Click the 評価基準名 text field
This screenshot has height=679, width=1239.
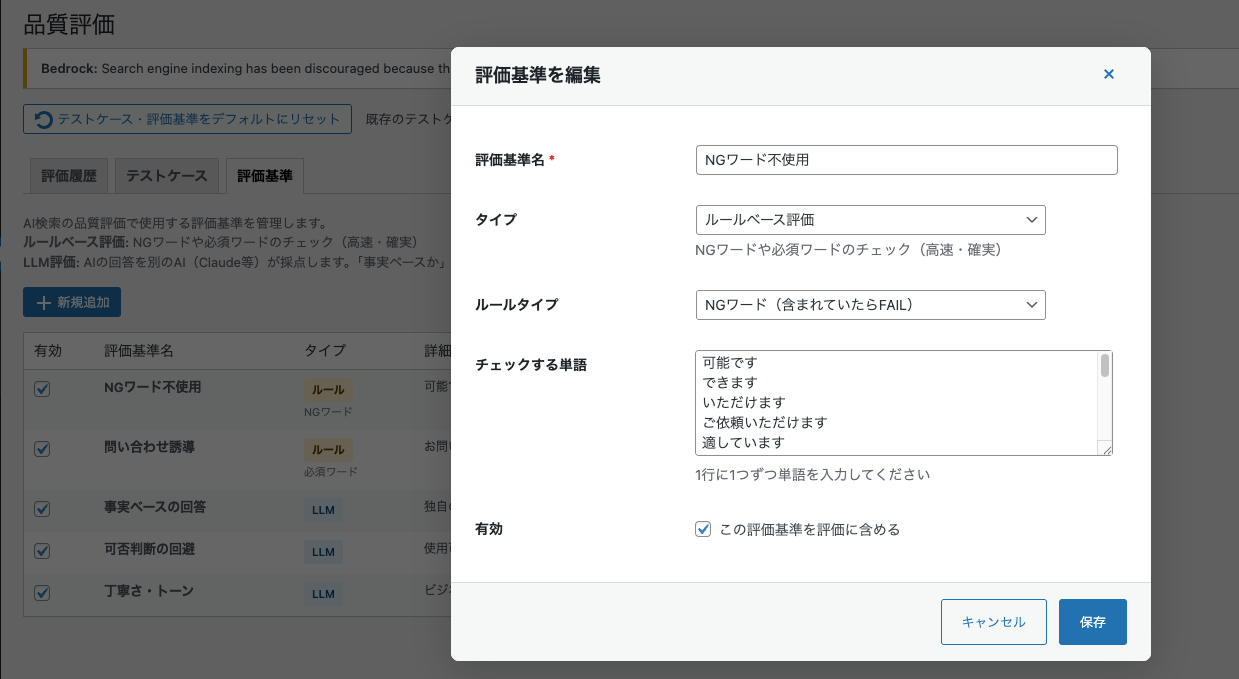click(906, 160)
